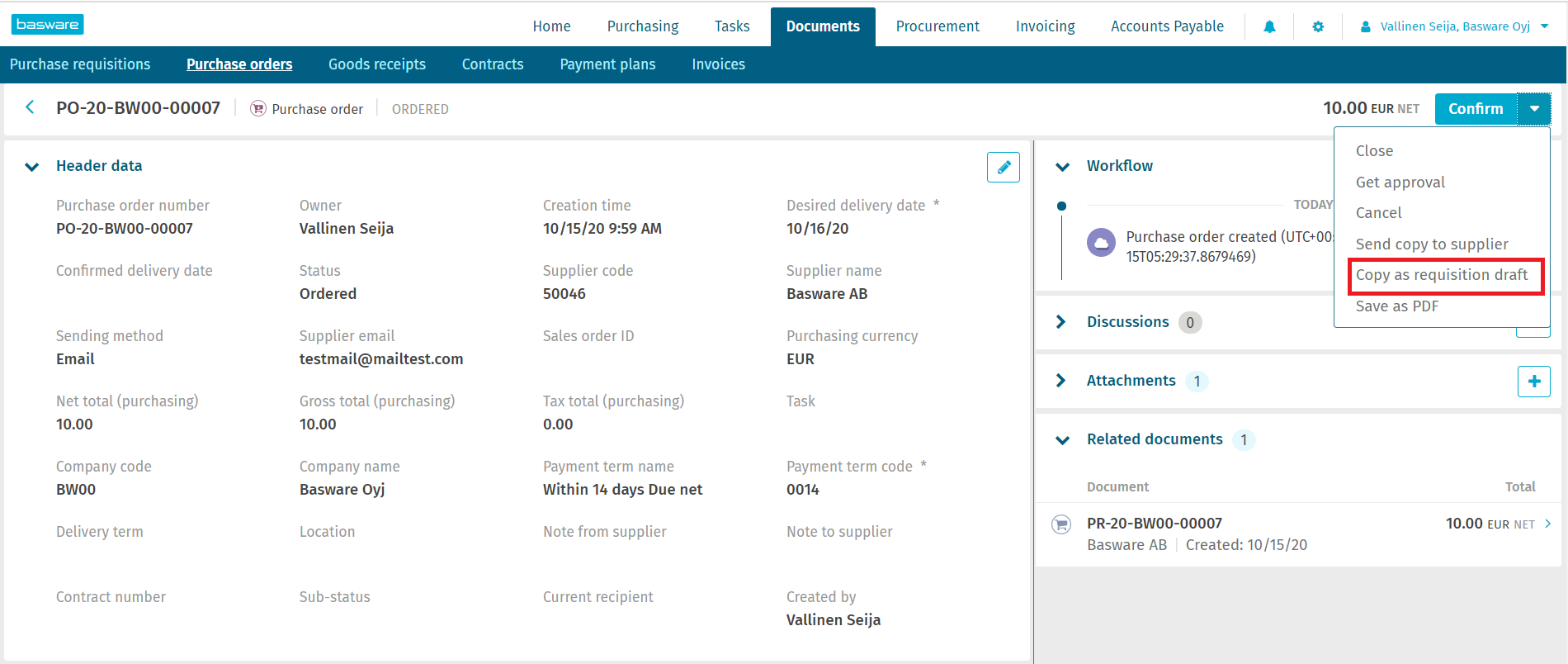Go back with the left arrow
Image resolution: width=1568 pixels, height=664 pixels.
[x=31, y=107]
